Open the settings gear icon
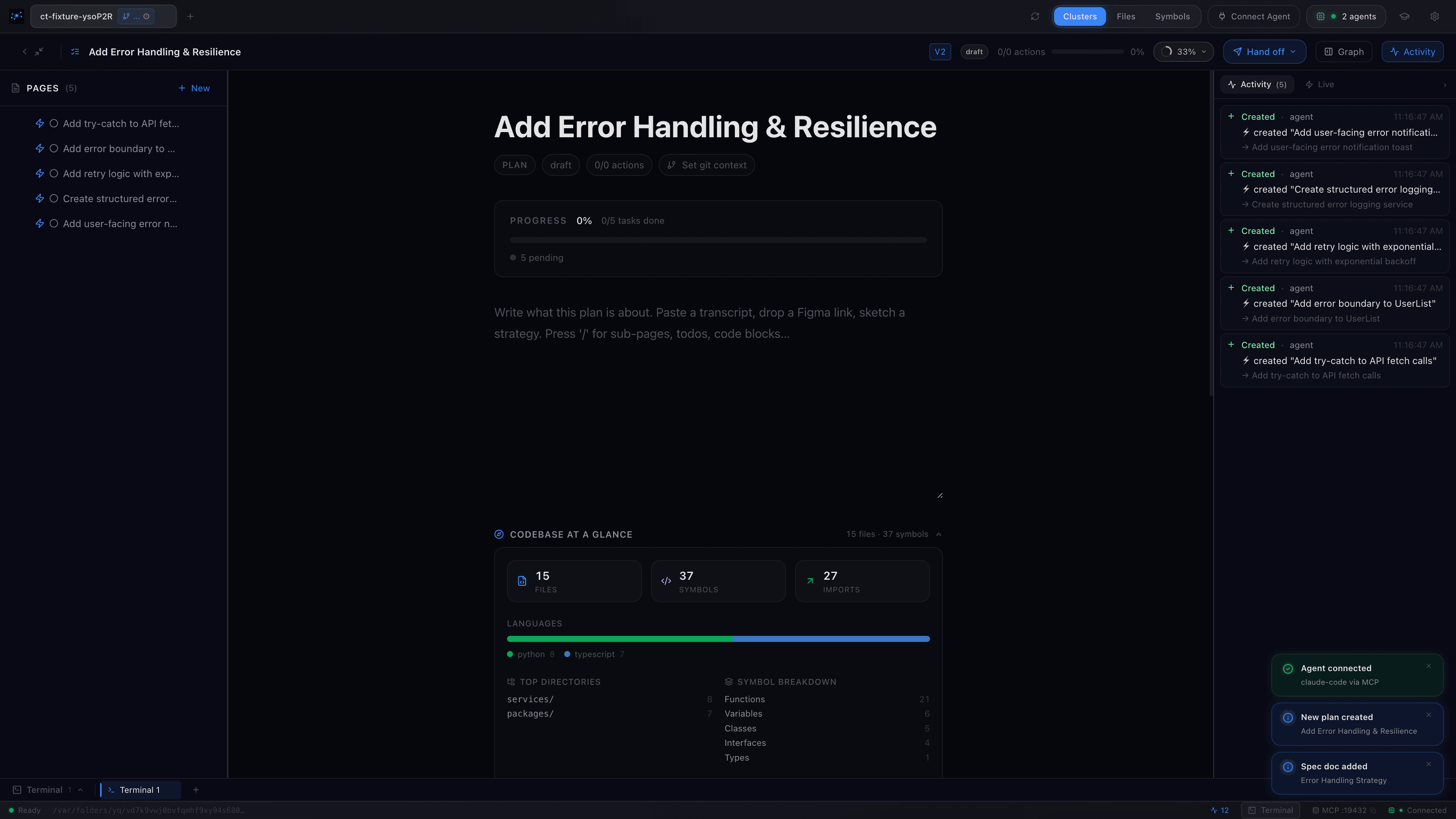The height and width of the screenshot is (819, 1456). 1434,16
